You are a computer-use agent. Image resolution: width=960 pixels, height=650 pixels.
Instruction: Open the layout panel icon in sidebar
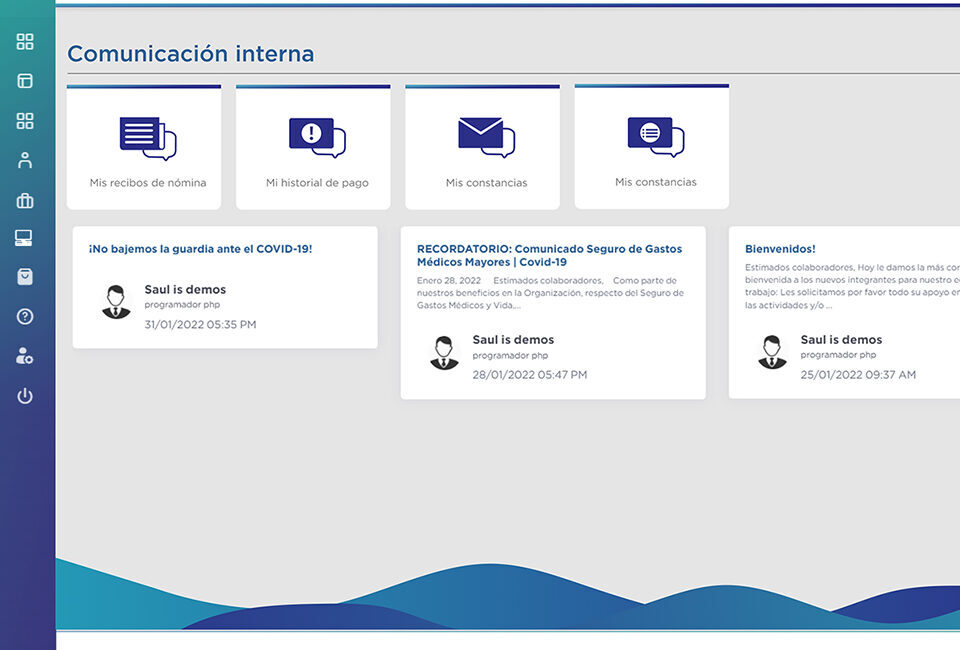[x=25, y=81]
